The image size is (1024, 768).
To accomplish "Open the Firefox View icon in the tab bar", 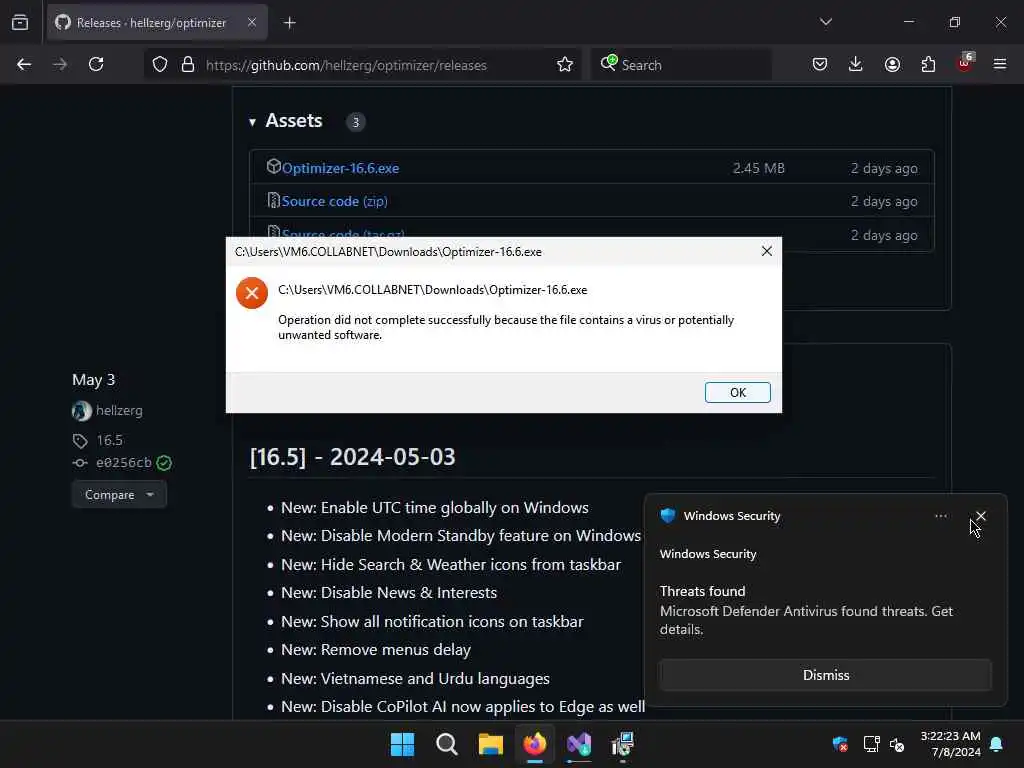I will pos(20,22).
